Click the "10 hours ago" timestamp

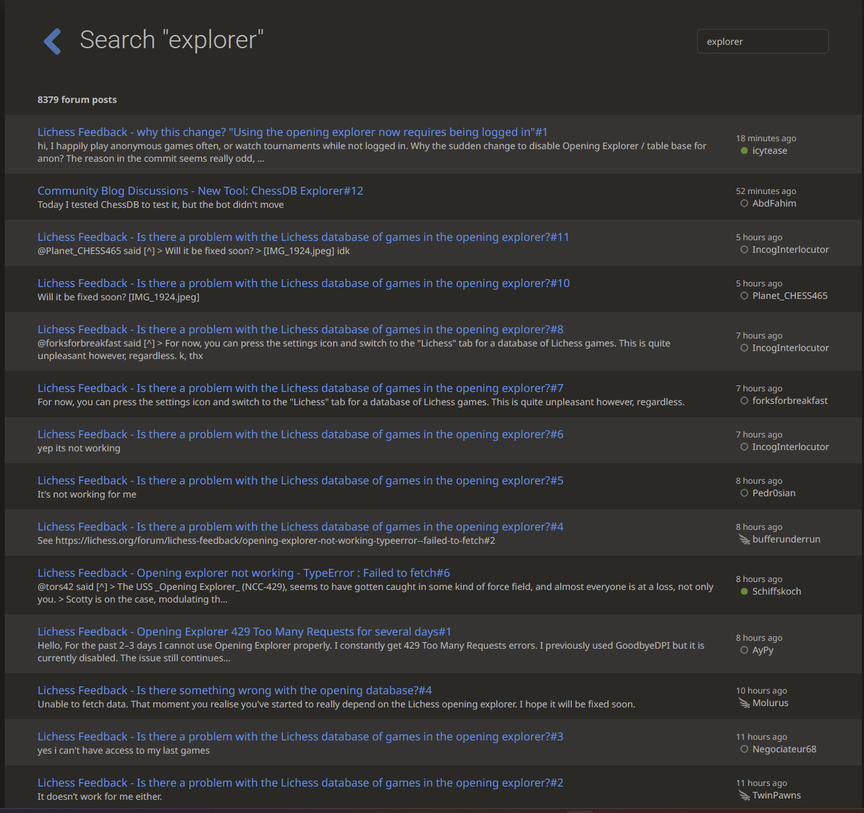click(762, 691)
